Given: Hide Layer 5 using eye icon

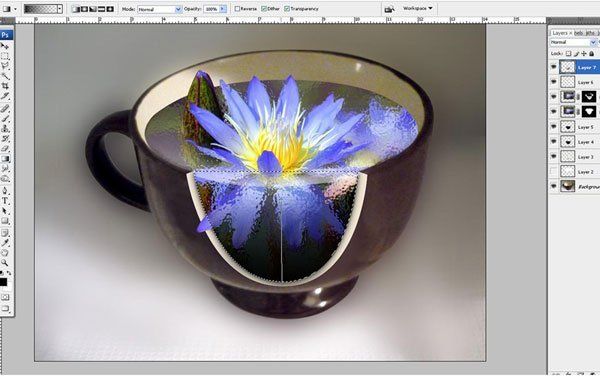Looking at the screenshot, I should pos(554,127).
